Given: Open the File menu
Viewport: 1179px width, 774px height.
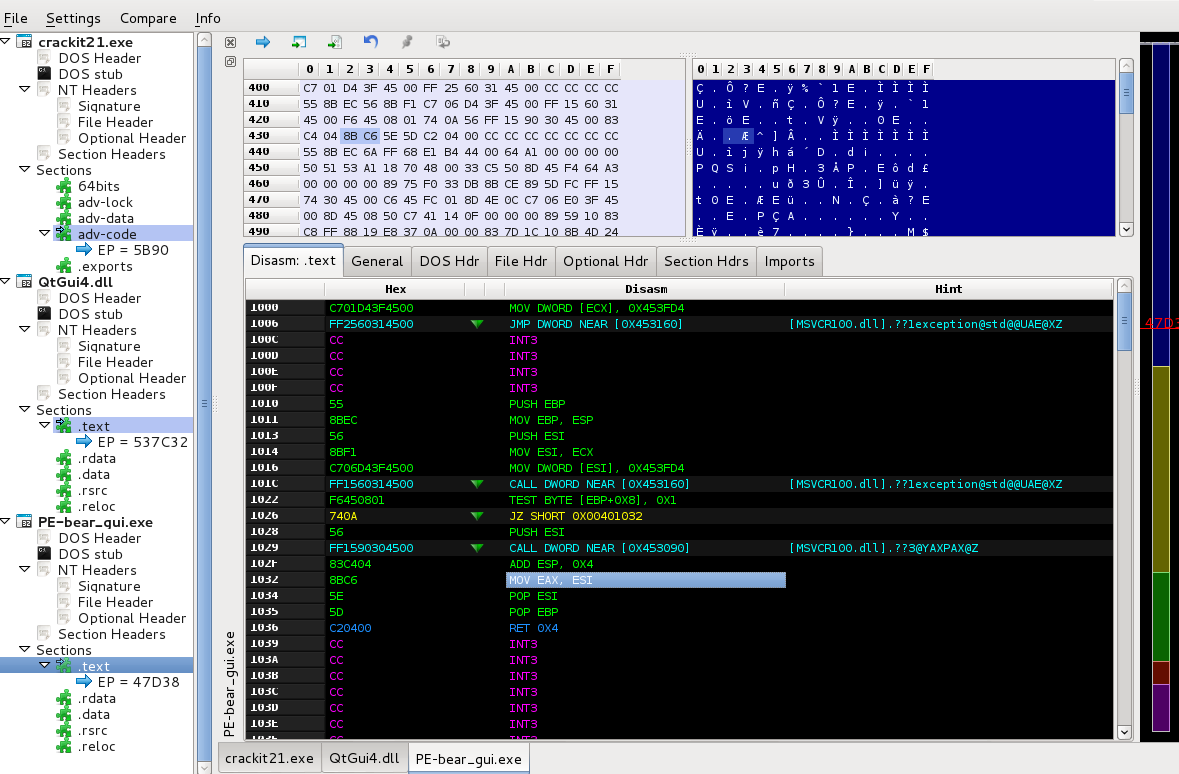Looking at the screenshot, I should point(15,18).
